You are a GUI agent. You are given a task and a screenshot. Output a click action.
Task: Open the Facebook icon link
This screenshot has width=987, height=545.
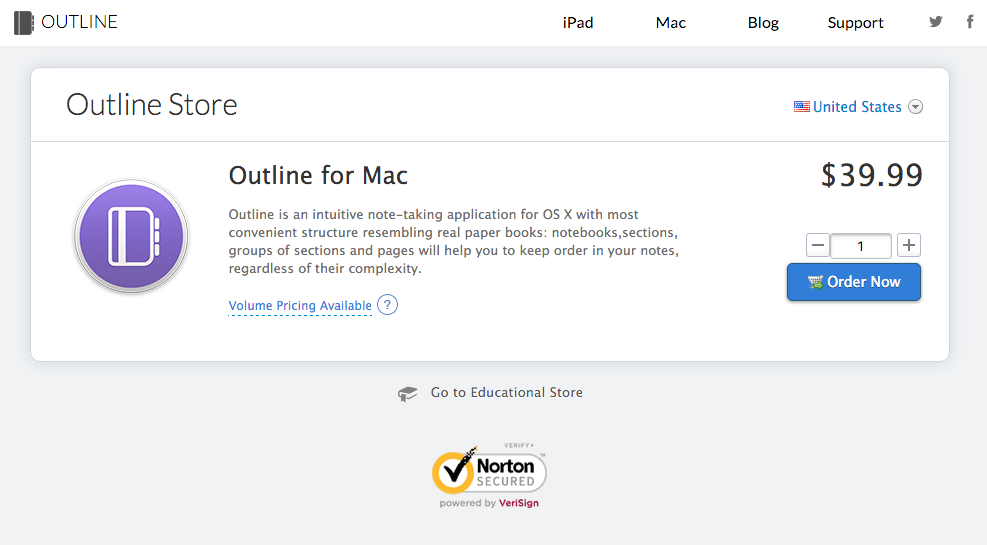(970, 22)
